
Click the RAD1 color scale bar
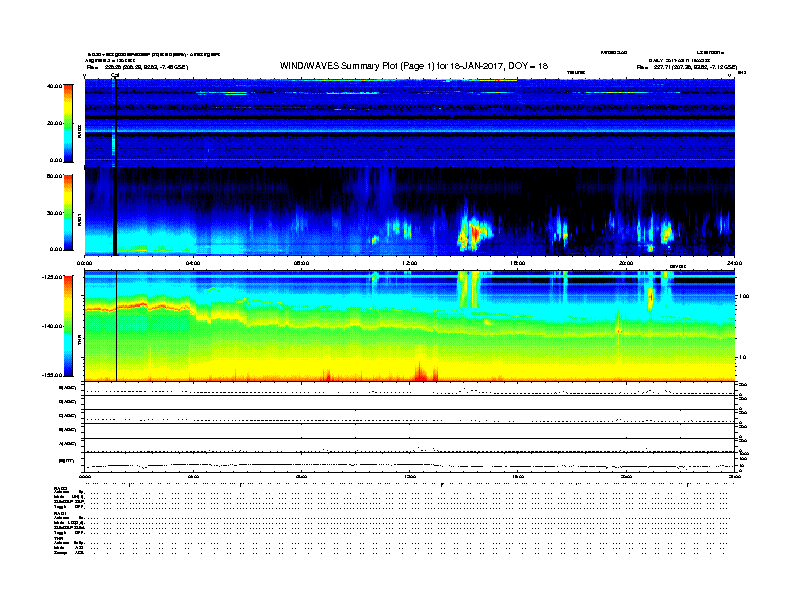tap(68, 213)
